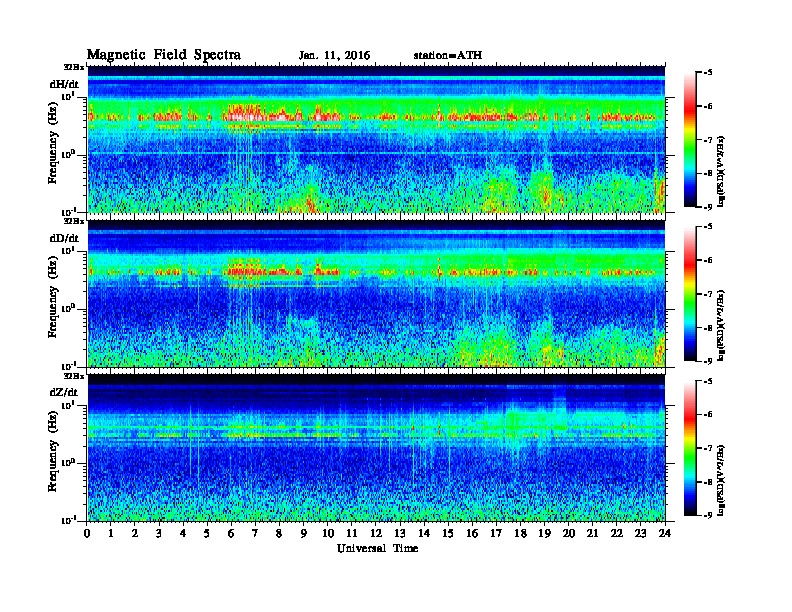Click hour tick label "19" on time axis
Viewport: 792px width, 612px height.
tap(544, 534)
